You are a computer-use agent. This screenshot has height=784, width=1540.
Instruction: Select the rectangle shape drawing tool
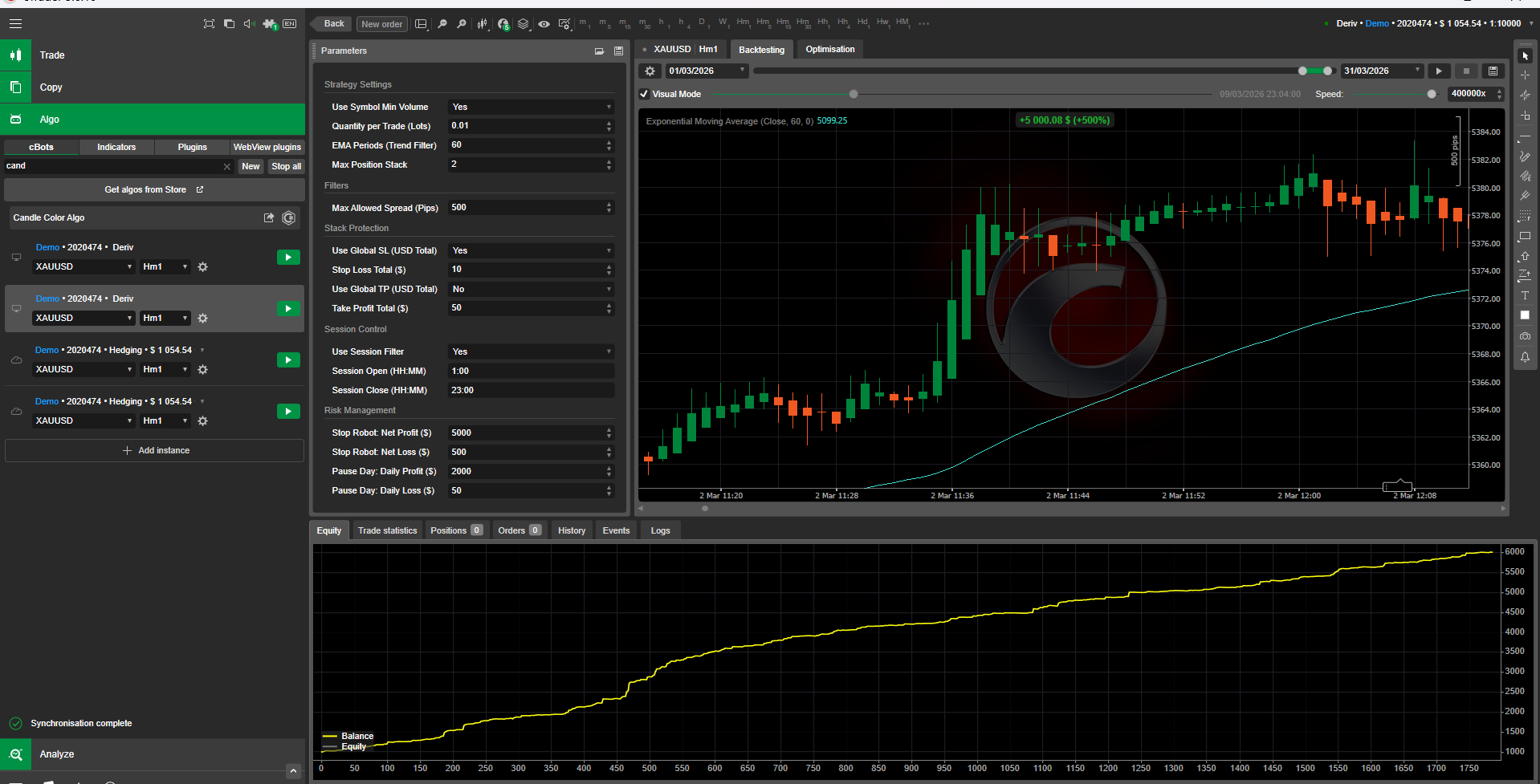click(1524, 237)
